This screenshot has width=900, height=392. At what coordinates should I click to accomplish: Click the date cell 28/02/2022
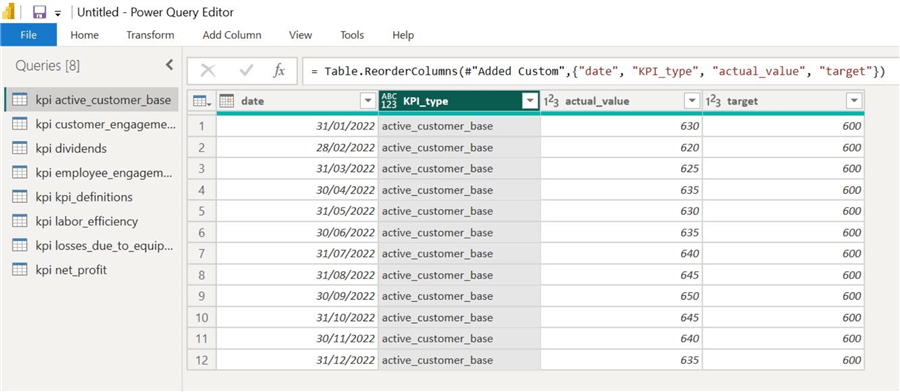[x=297, y=148]
